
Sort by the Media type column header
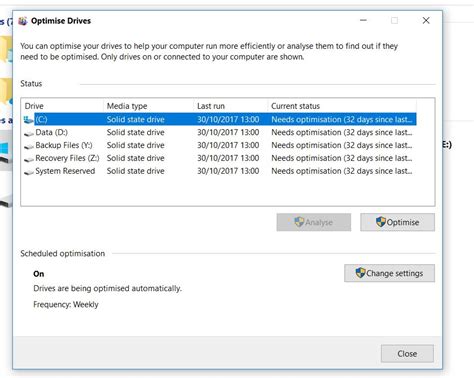click(x=149, y=106)
